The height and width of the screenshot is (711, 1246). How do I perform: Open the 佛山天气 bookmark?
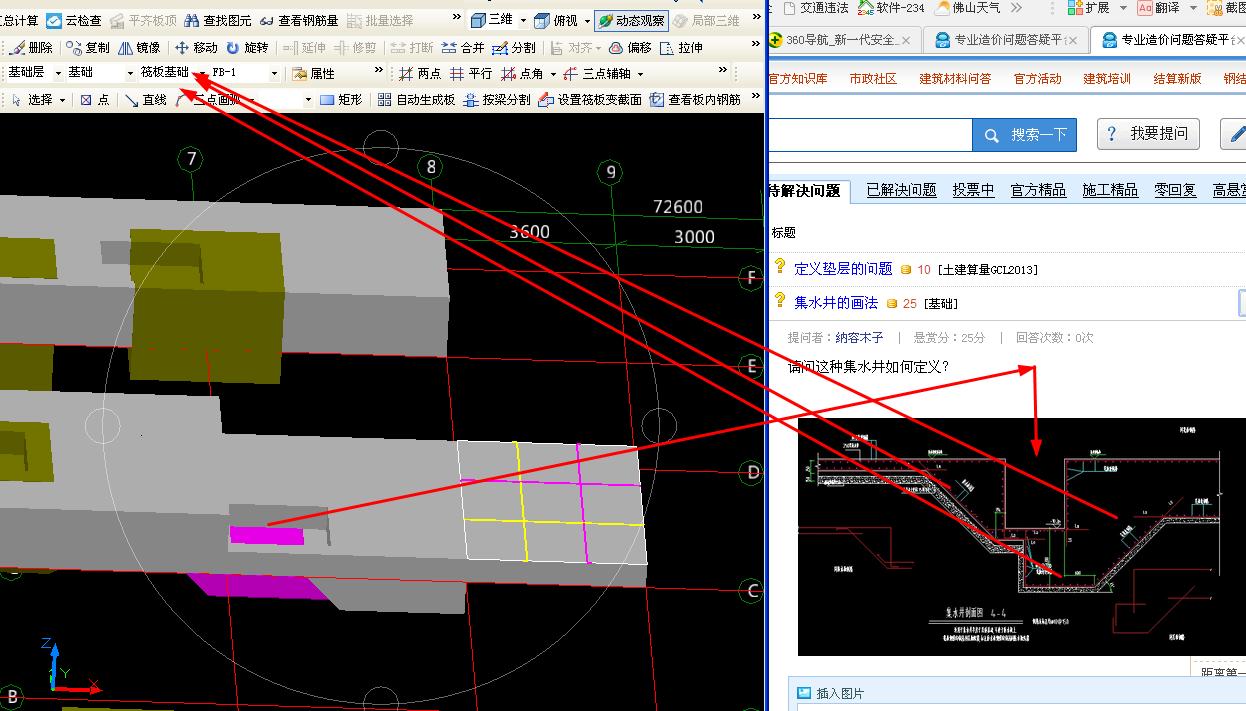point(969,8)
